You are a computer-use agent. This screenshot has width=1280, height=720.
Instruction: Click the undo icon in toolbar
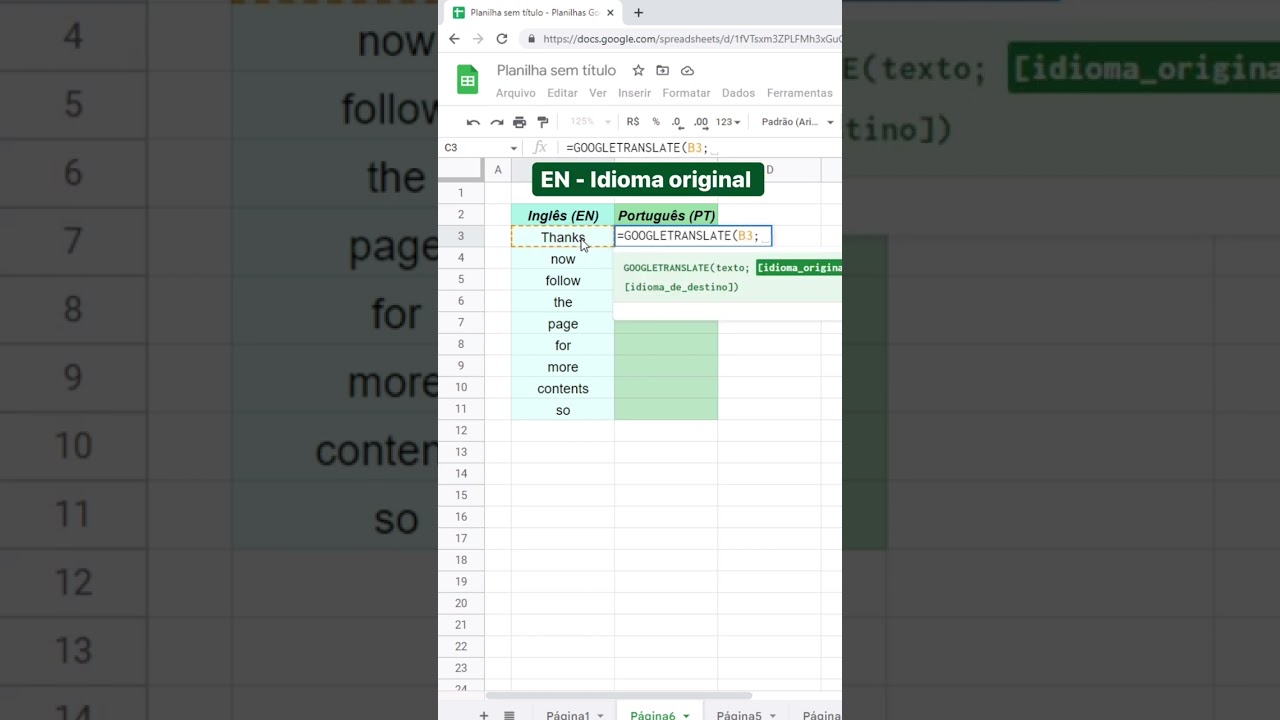tap(473, 122)
